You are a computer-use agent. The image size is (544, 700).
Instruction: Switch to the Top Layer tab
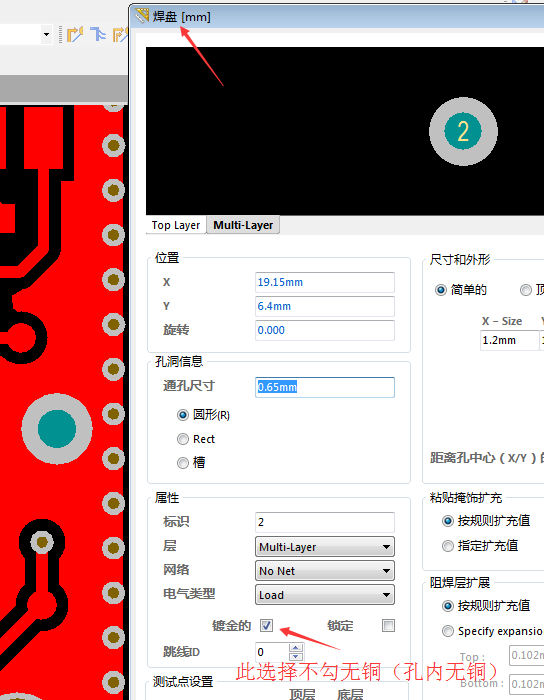coord(176,225)
